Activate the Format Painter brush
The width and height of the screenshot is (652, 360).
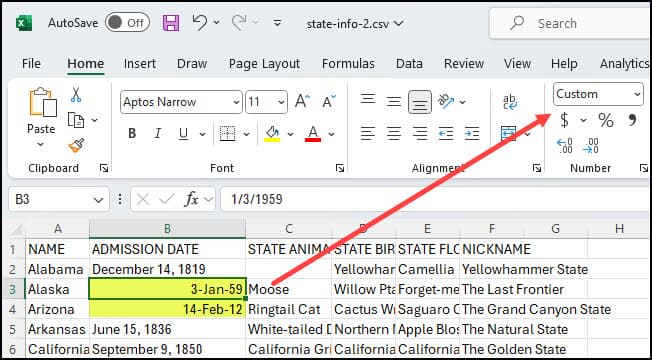tap(76, 145)
